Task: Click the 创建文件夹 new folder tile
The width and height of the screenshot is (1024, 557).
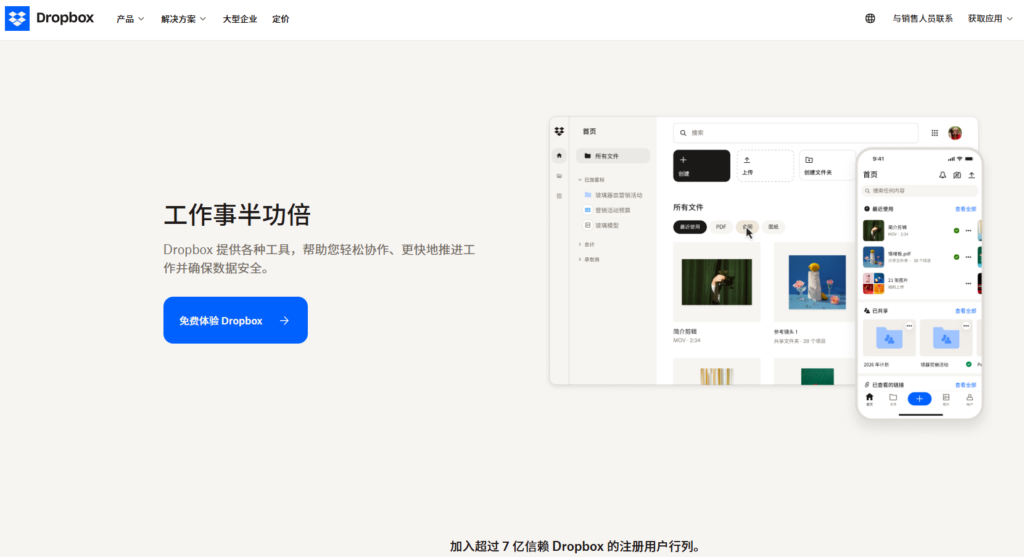Action: [827, 166]
